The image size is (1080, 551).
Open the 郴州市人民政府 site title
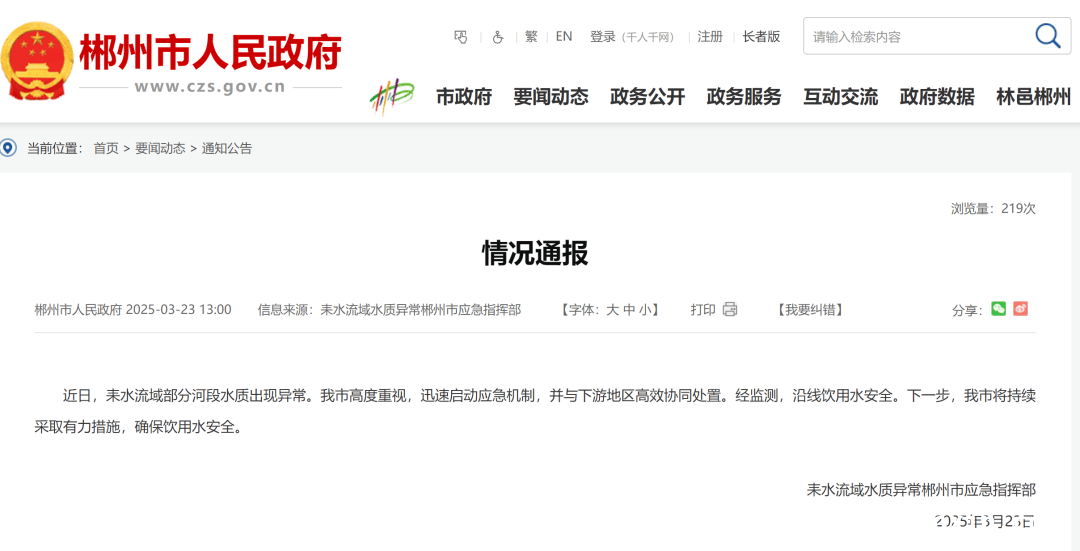coord(210,52)
